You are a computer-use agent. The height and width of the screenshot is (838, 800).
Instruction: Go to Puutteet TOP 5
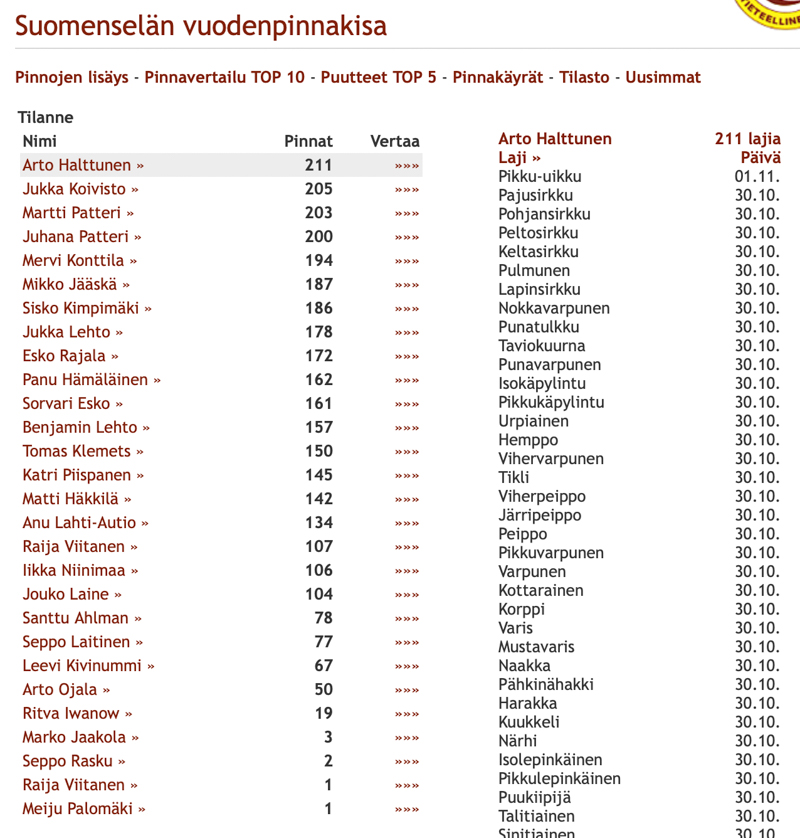point(378,77)
